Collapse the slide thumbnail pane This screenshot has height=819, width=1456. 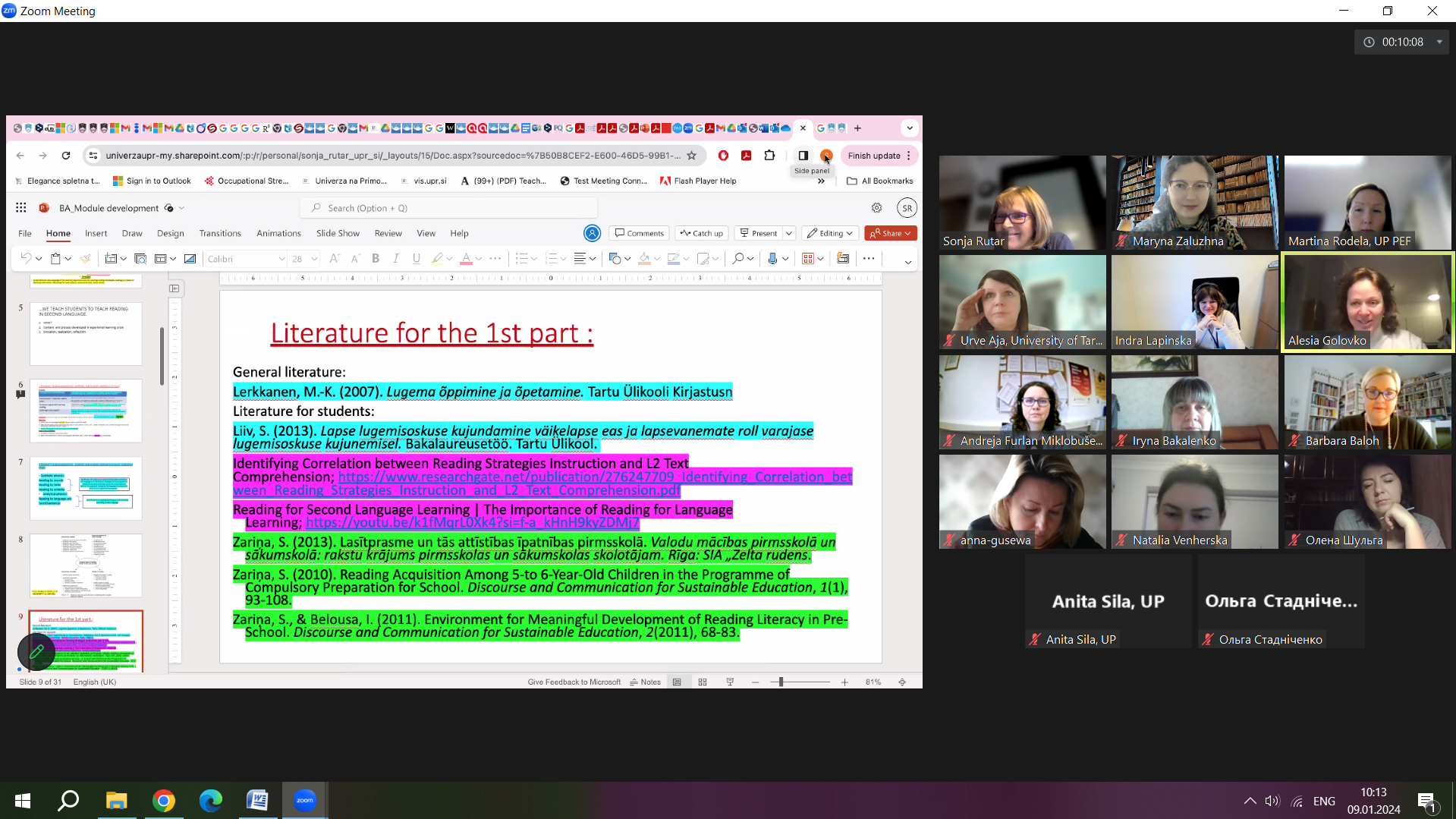pyautogui.click(x=175, y=288)
